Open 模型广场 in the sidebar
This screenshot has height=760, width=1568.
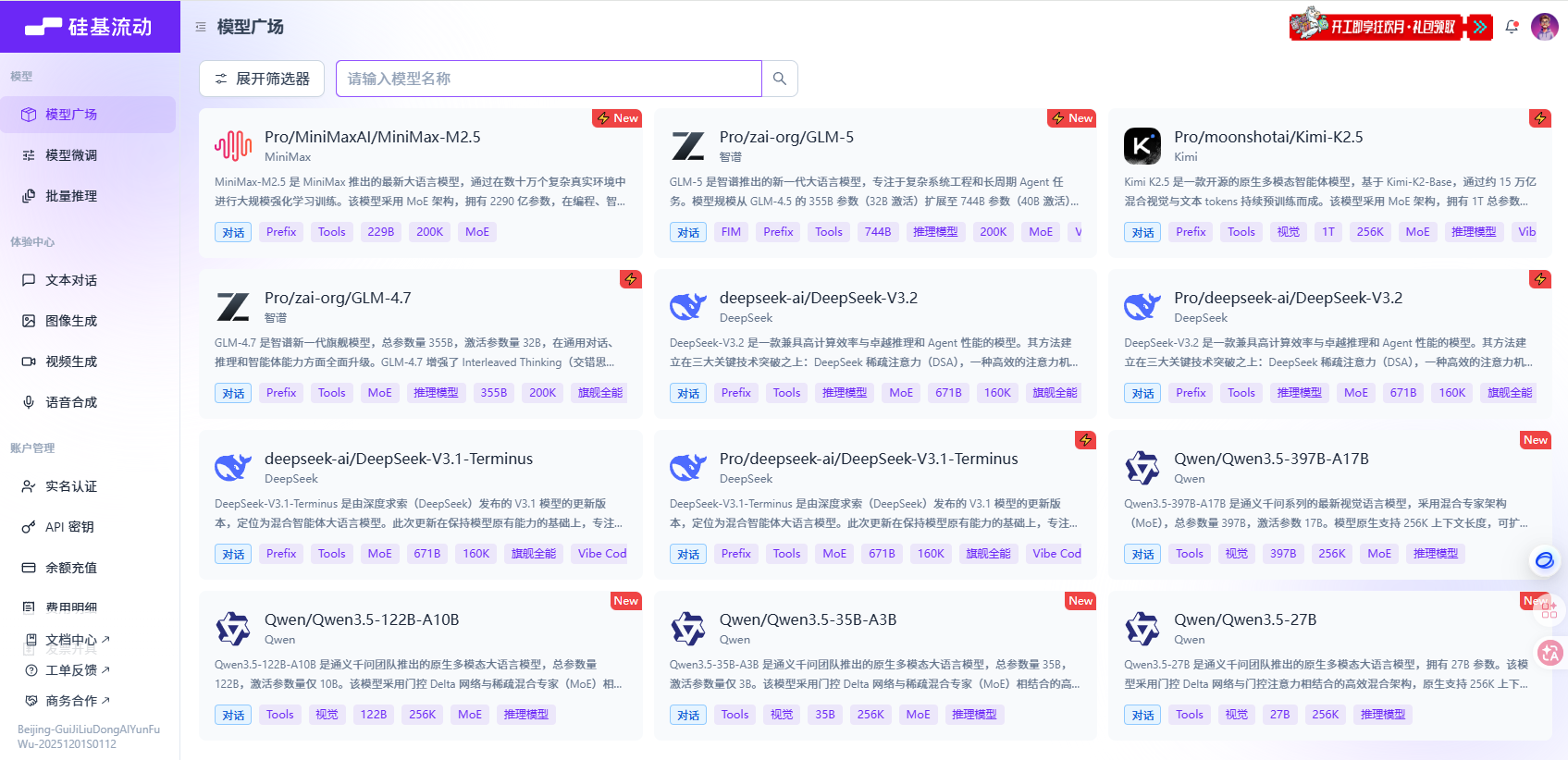(x=88, y=115)
